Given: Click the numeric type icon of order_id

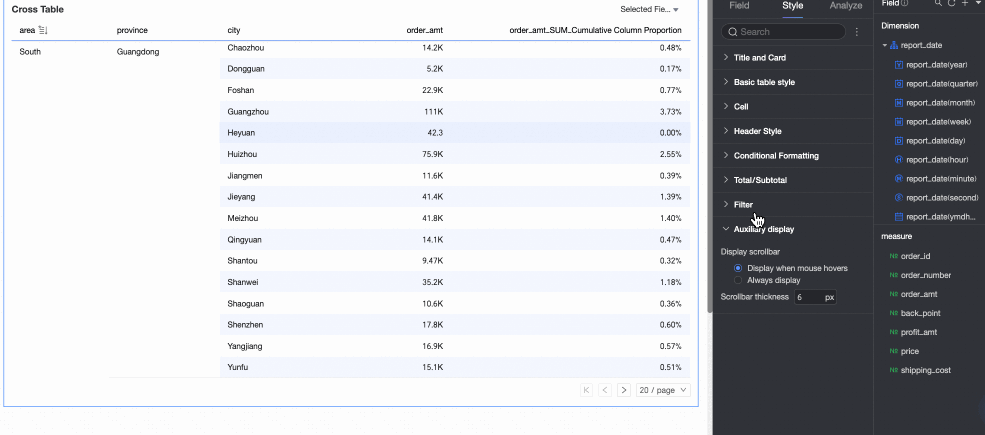Looking at the screenshot, I should click(893, 256).
